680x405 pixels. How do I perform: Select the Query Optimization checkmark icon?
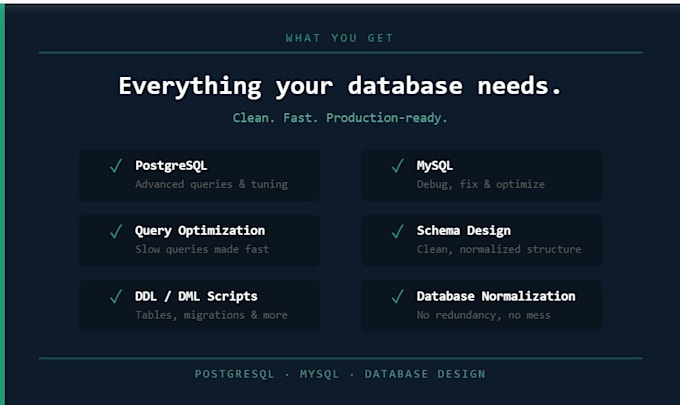click(x=116, y=231)
